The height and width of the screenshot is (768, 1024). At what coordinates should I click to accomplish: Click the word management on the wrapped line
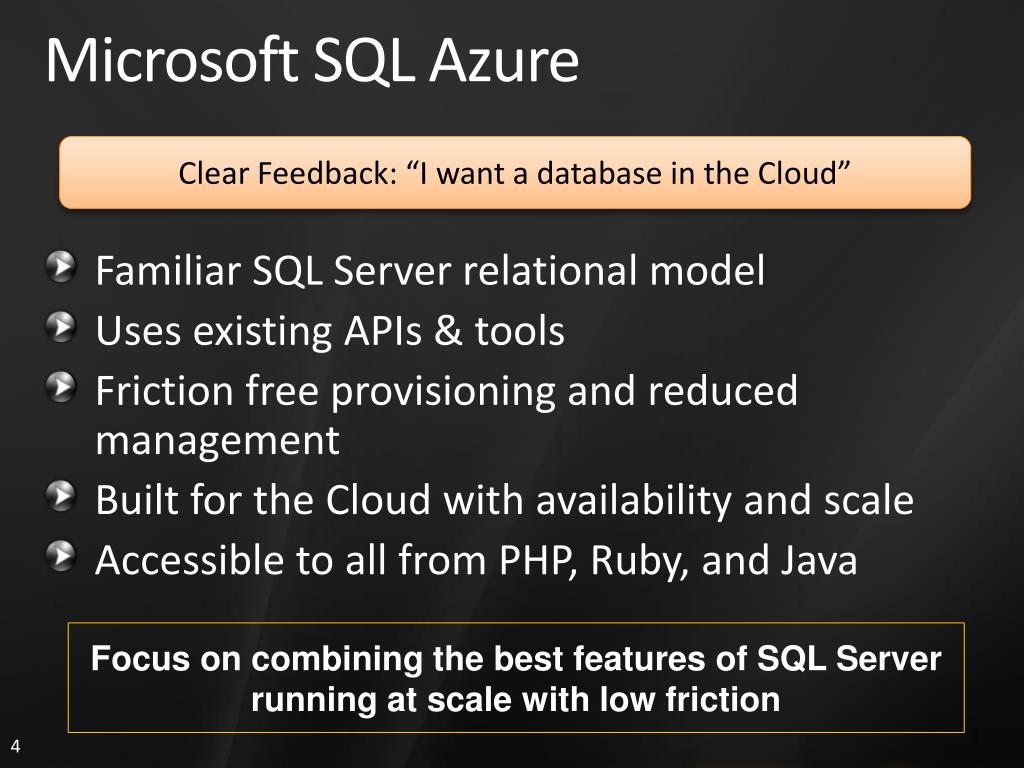pos(217,441)
